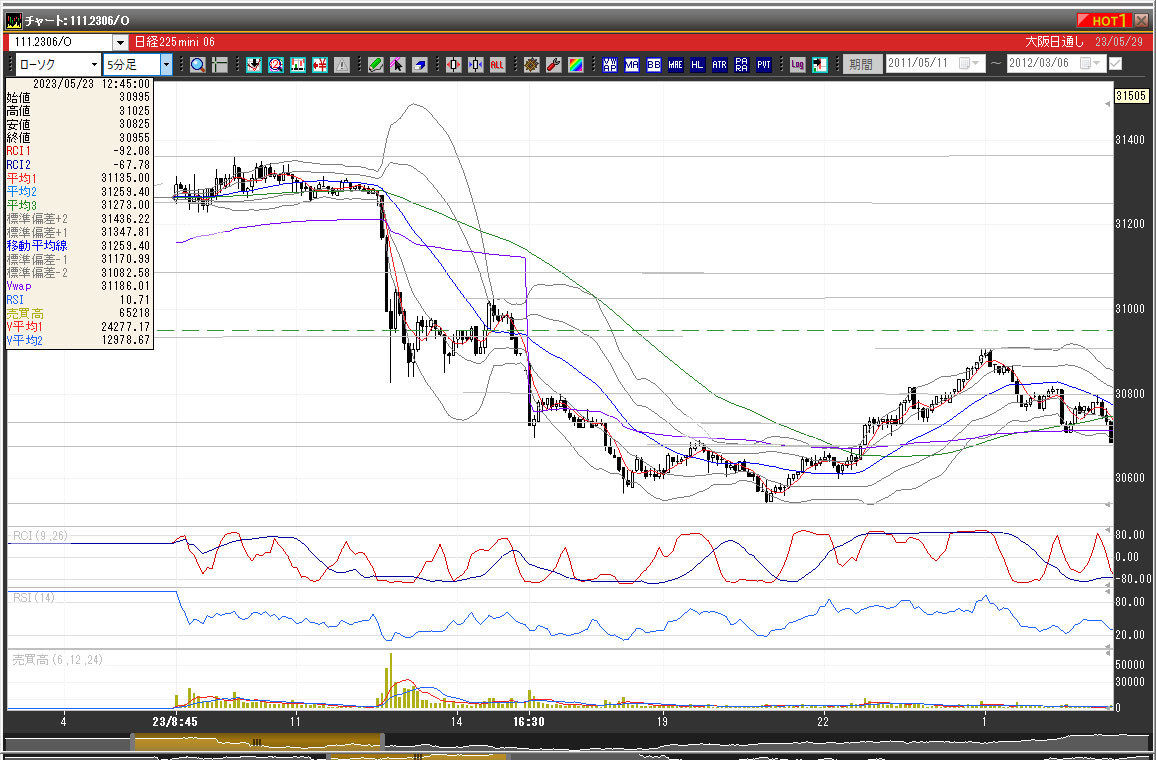Open the gear chart settings icon
Viewport: 1156px width, 760px height.
[x=532, y=65]
